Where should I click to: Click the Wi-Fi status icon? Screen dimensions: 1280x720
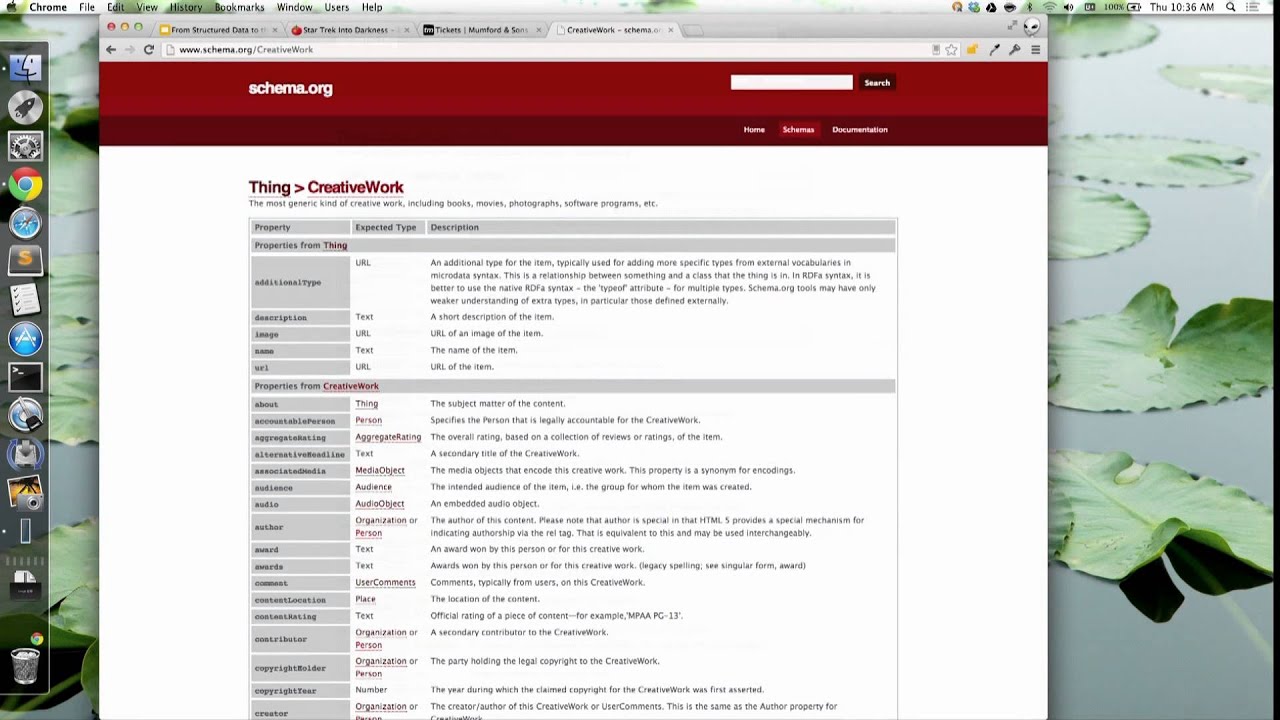(x=1049, y=7)
